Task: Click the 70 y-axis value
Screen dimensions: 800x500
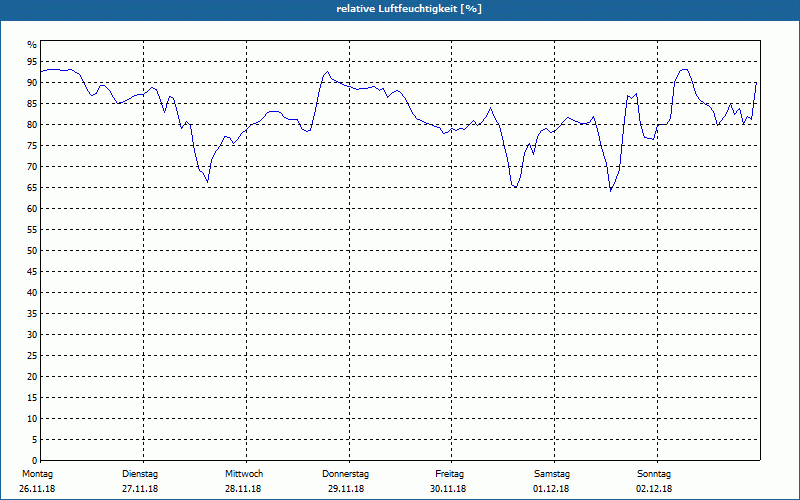Action: click(x=32, y=167)
